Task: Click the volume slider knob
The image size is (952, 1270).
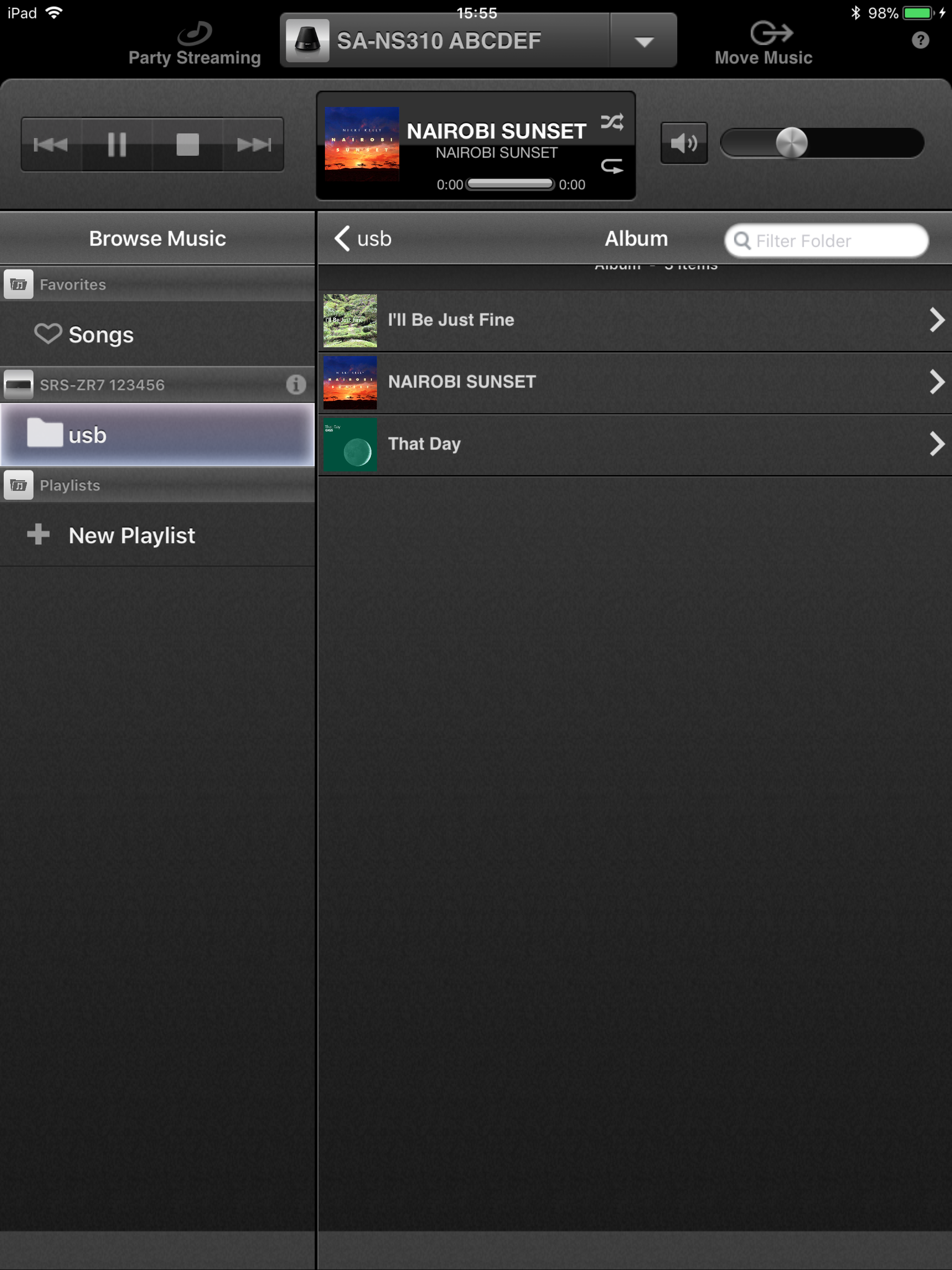Action: click(x=791, y=143)
